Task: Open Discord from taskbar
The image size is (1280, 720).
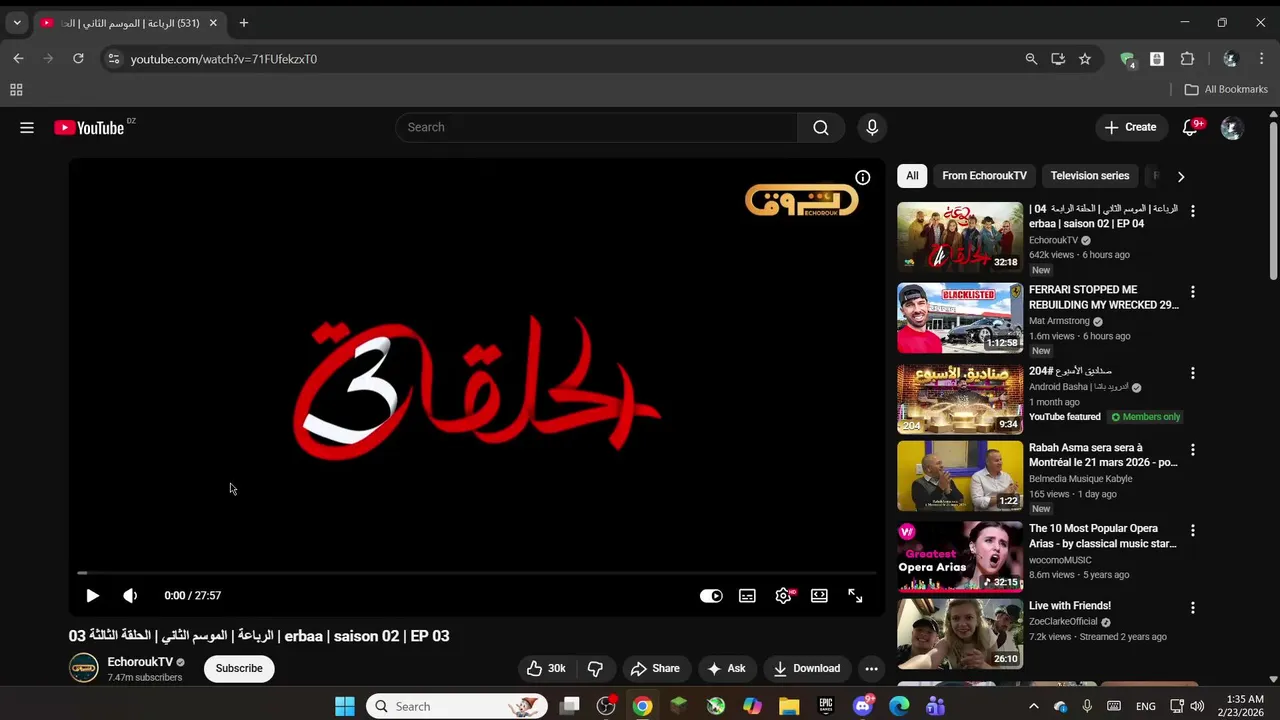Action: [x=863, y=706]
